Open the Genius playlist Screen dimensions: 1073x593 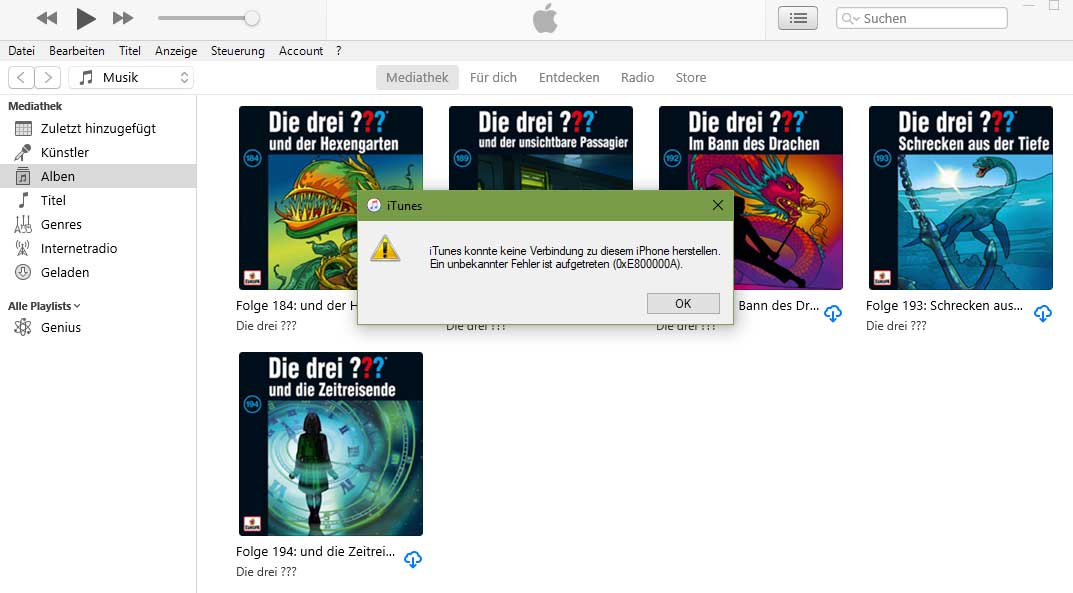click(x=98, y=328)
